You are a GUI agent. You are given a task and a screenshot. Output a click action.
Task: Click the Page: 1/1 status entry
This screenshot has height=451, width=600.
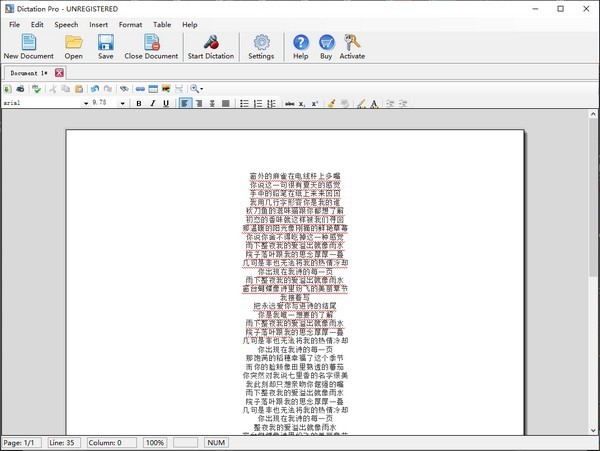[22, 443]
